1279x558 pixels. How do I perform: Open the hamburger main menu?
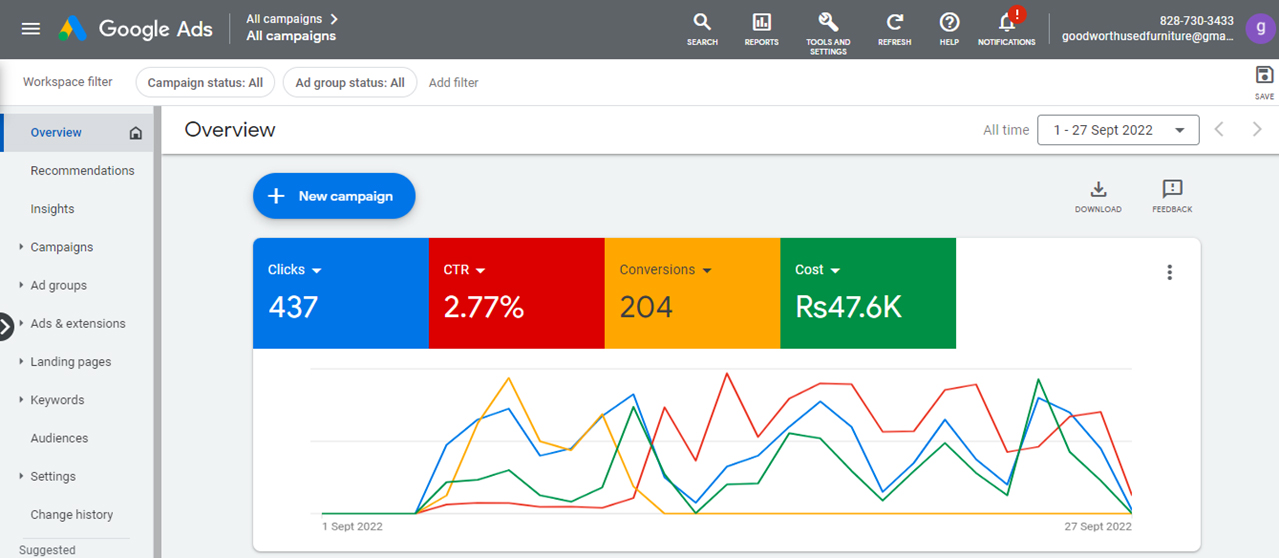[31, 28]
